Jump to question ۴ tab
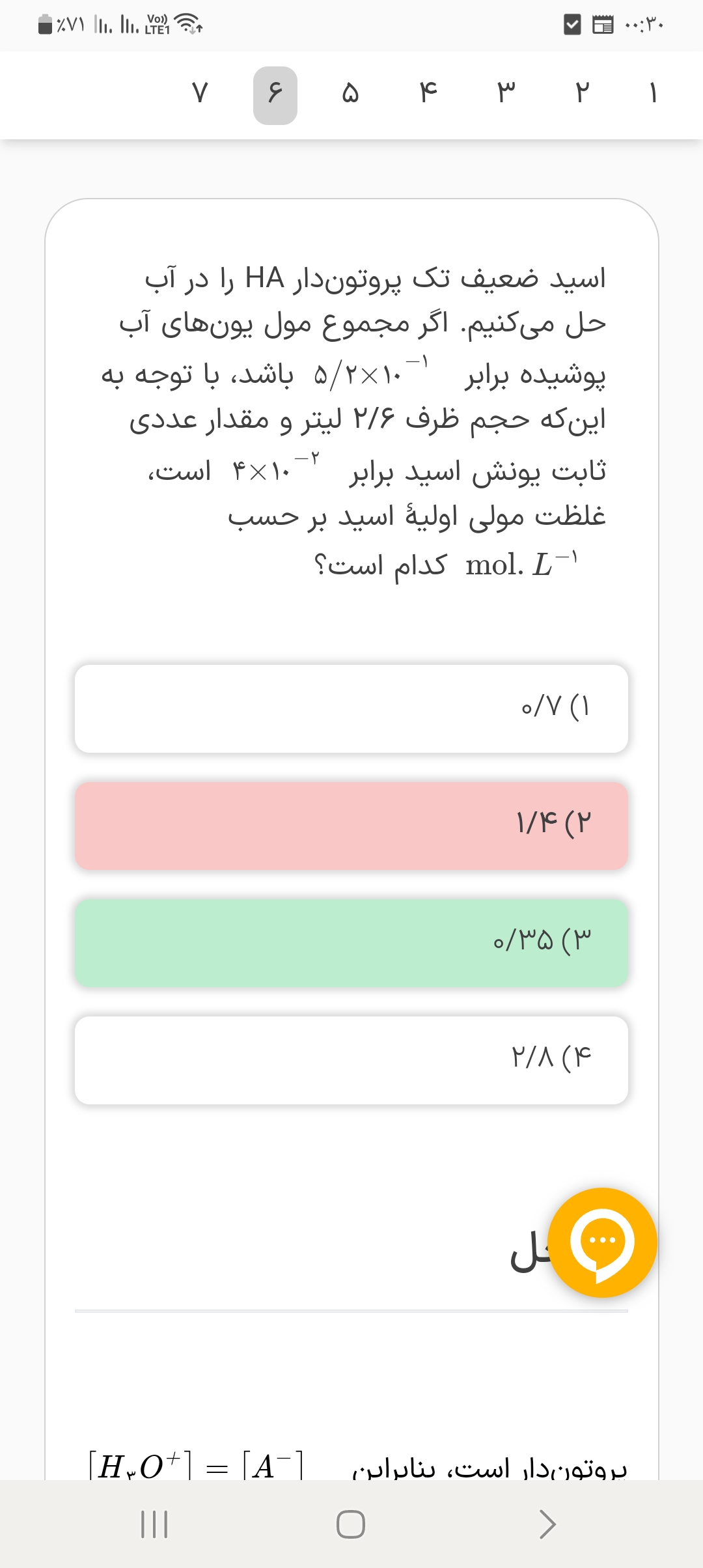 coord(428,95)
